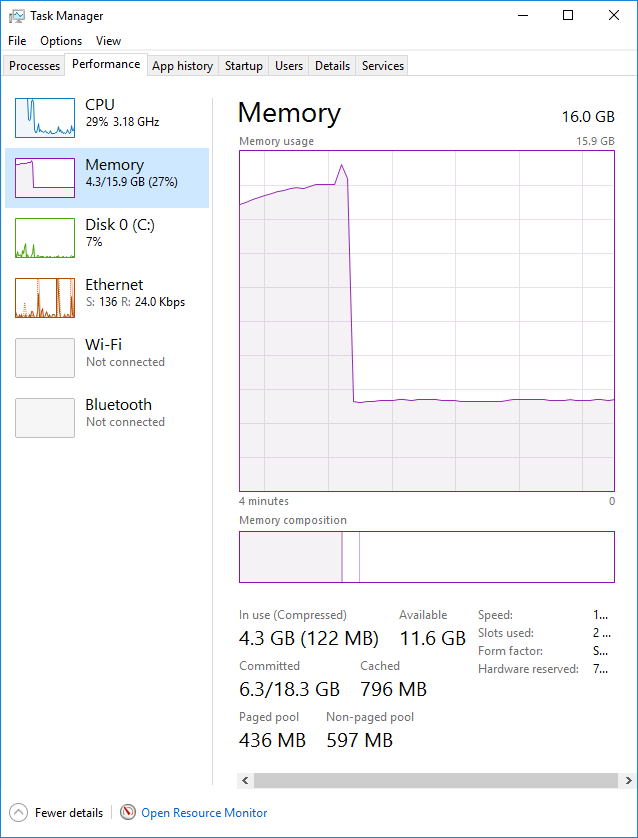This screenshot has height=838, width=638.
Task: Click the Memory composition bar
Action: [427, 557]
